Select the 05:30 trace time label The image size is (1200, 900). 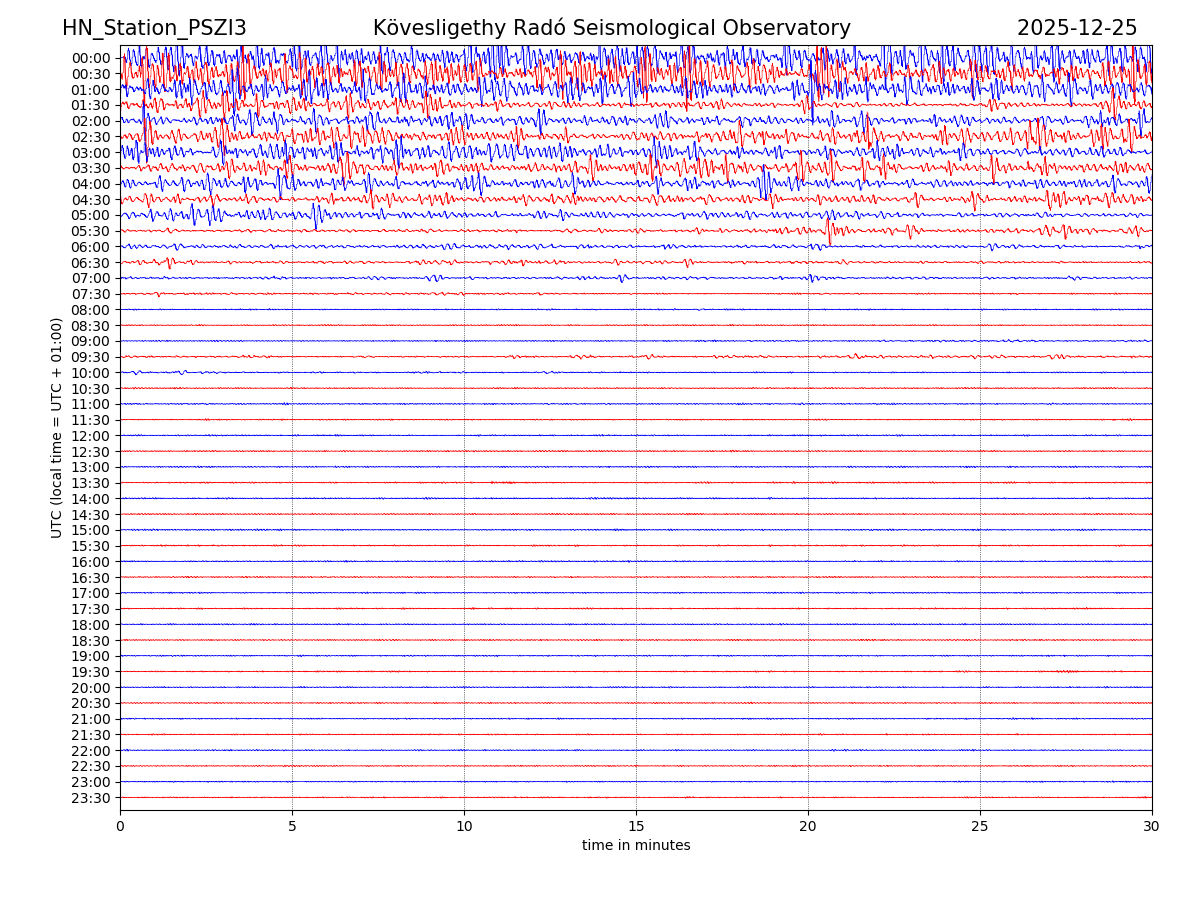point(91,231)
